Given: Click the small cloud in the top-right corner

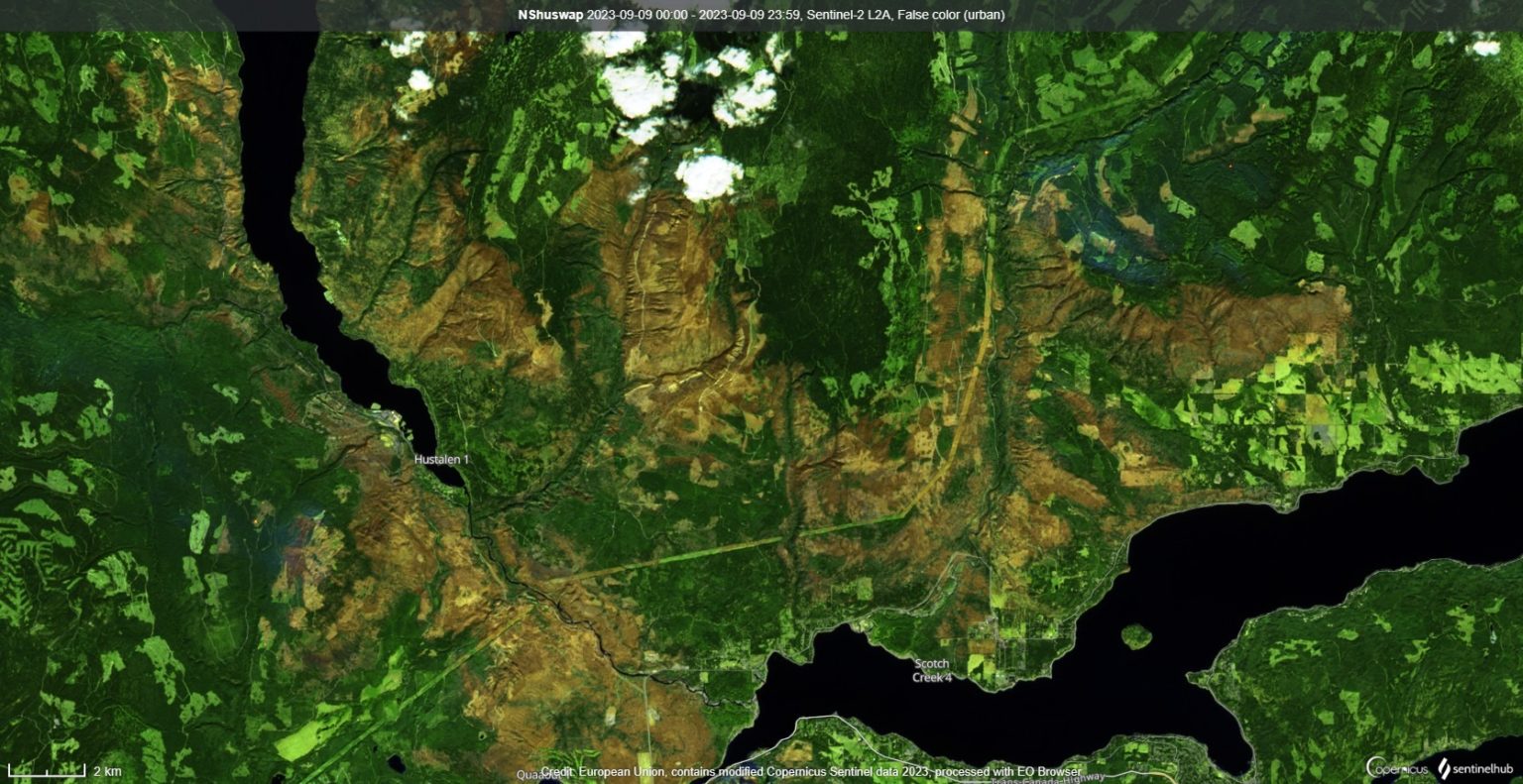Looking at the screenshot, I should point(1484,46).
